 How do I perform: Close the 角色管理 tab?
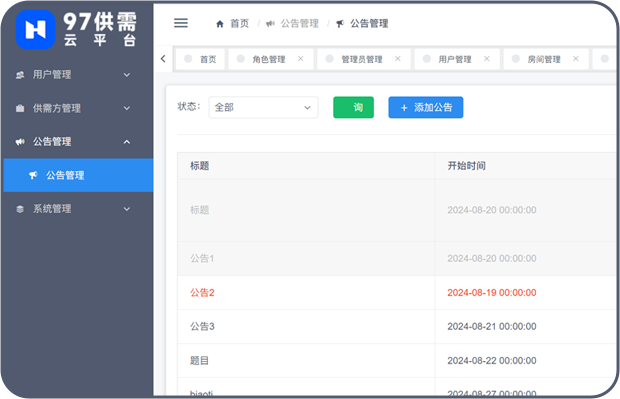pyautogui.click(x=301, y=59)
